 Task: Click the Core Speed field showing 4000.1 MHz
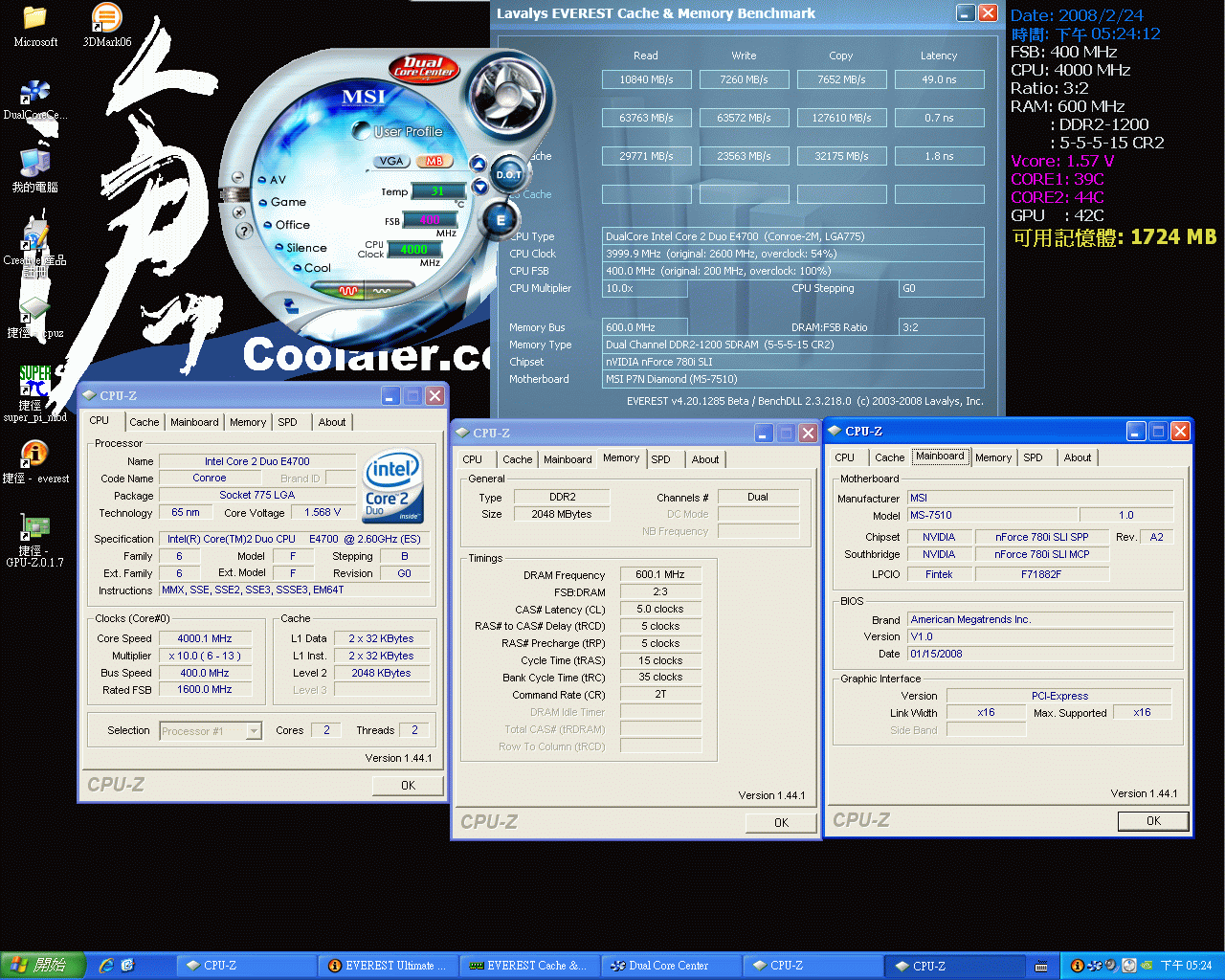205,638
